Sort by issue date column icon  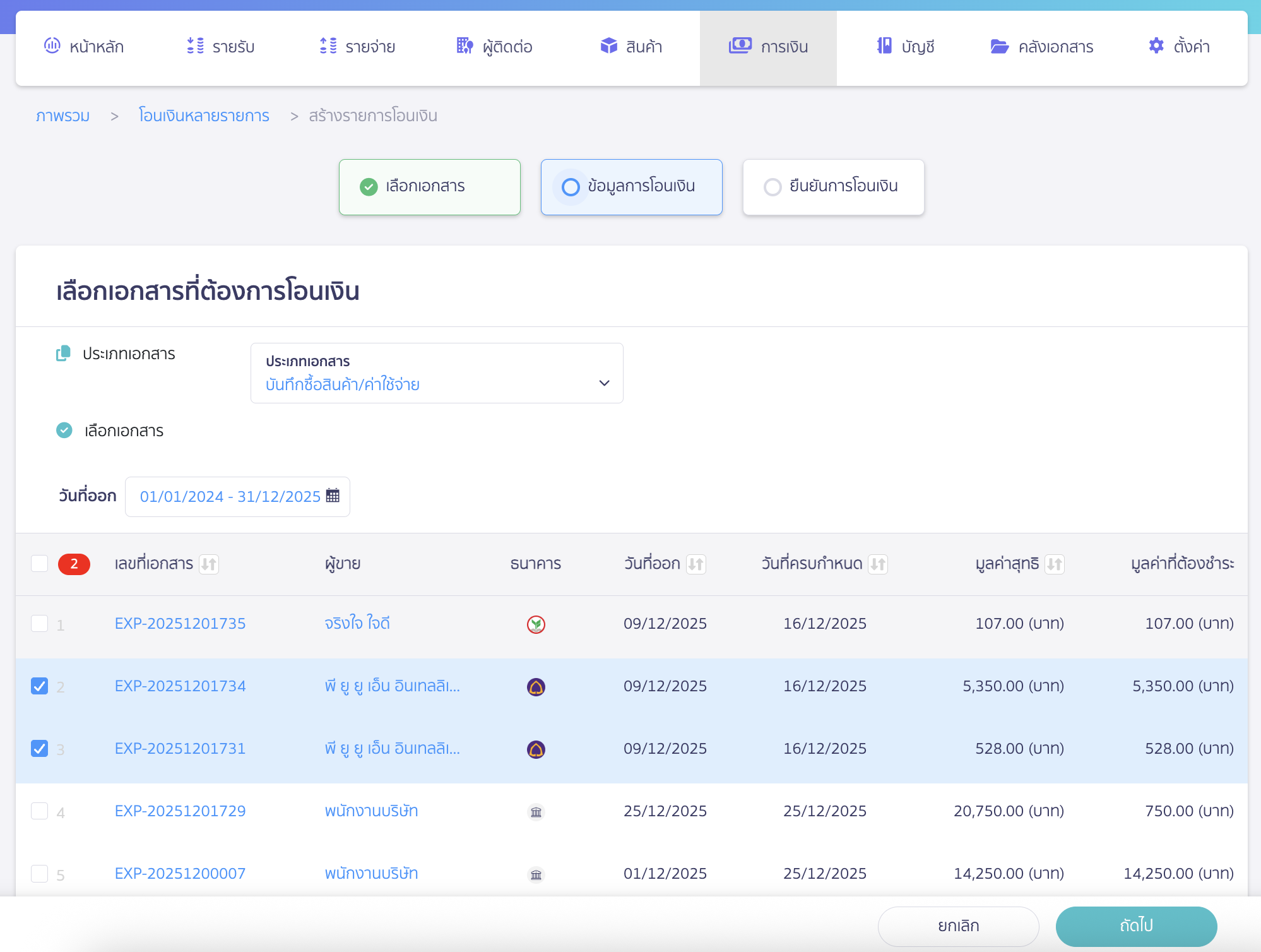(696, 564)
